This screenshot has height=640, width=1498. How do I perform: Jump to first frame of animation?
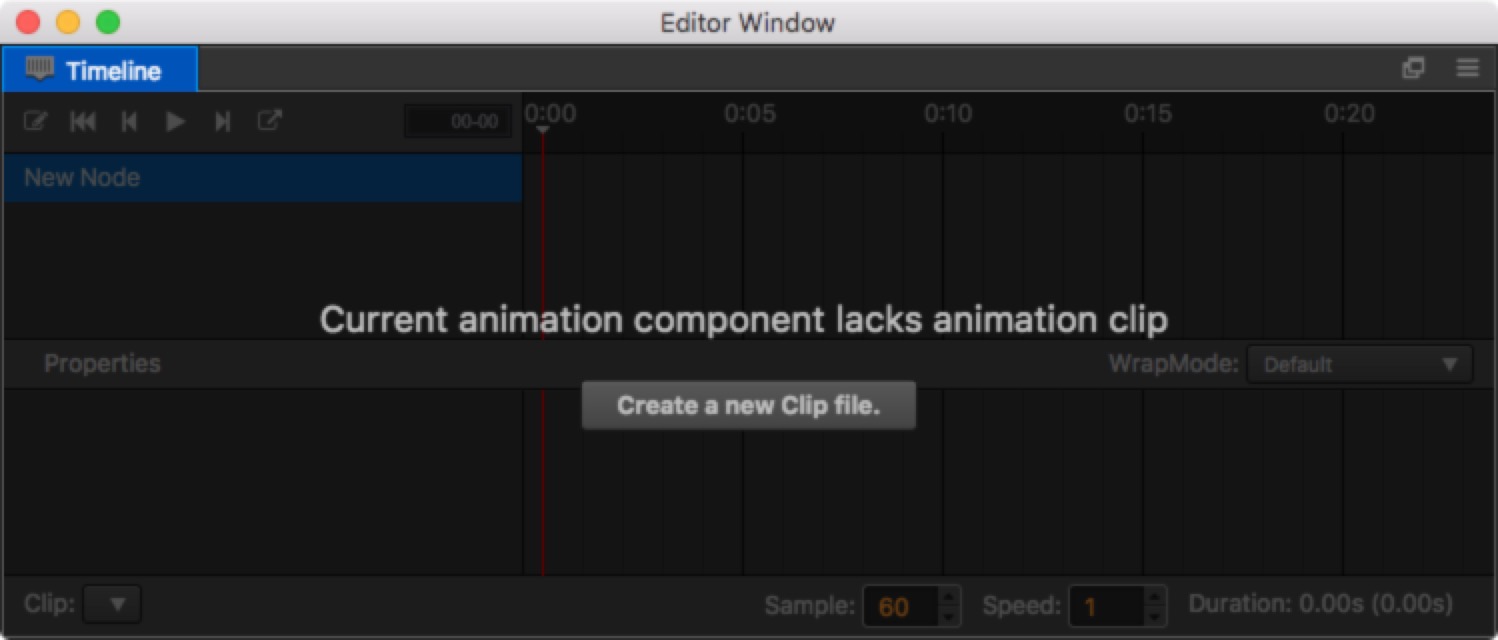click(x=83, y=122)
